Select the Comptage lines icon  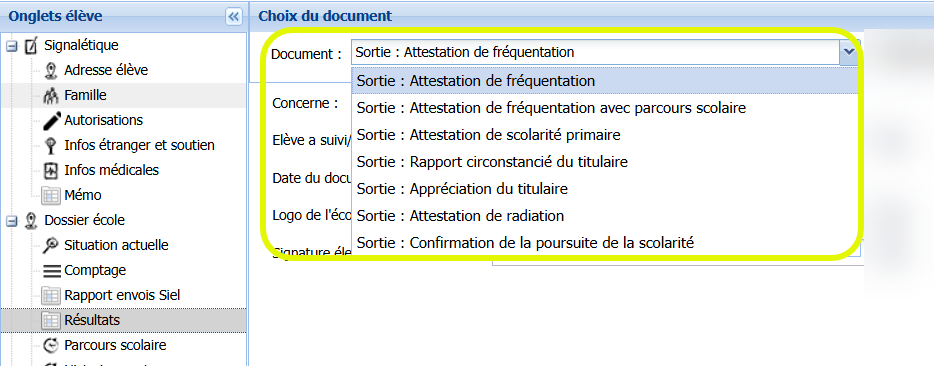coord(52,271)
